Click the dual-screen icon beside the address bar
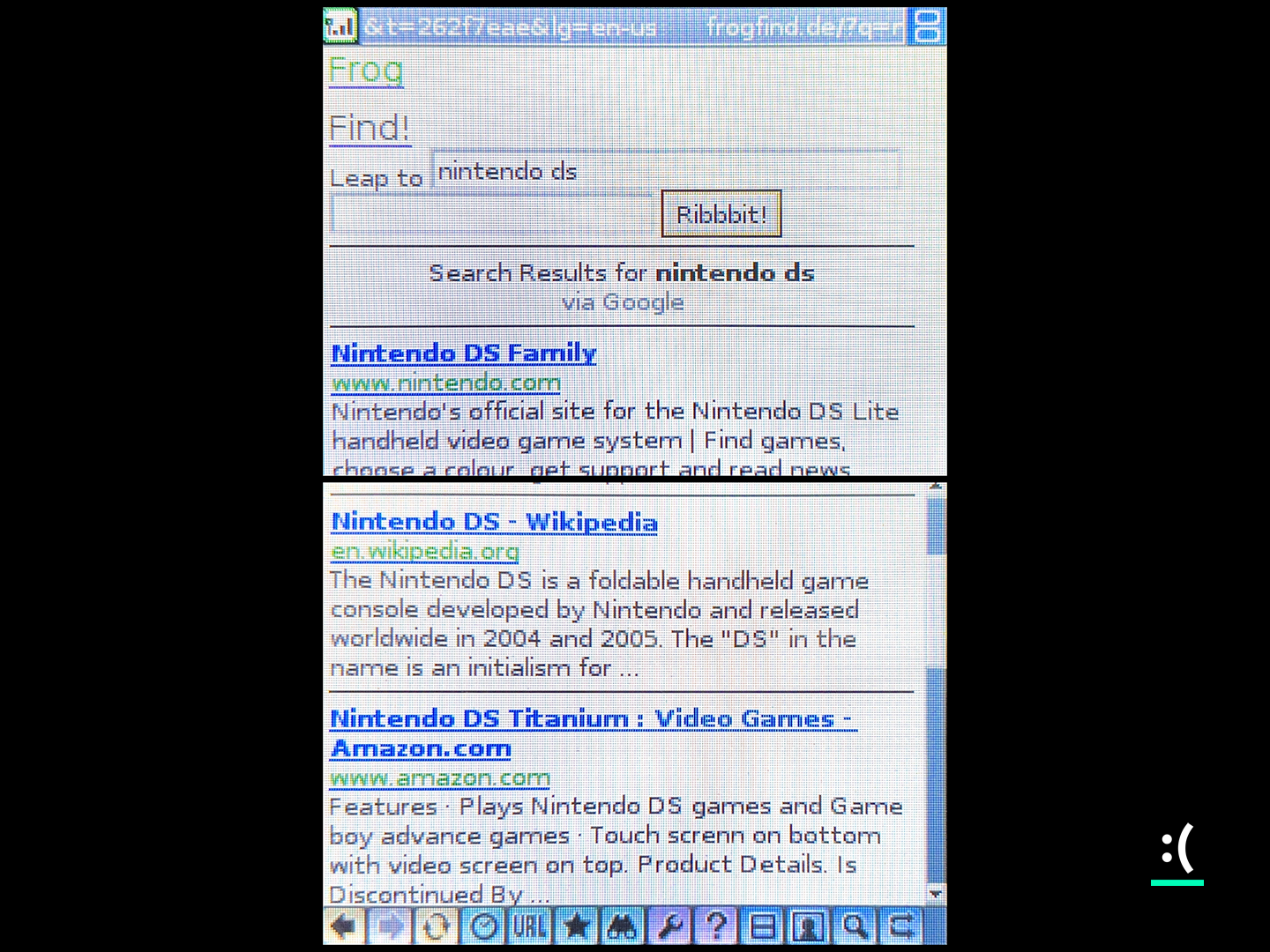 (x=928, y=26)
